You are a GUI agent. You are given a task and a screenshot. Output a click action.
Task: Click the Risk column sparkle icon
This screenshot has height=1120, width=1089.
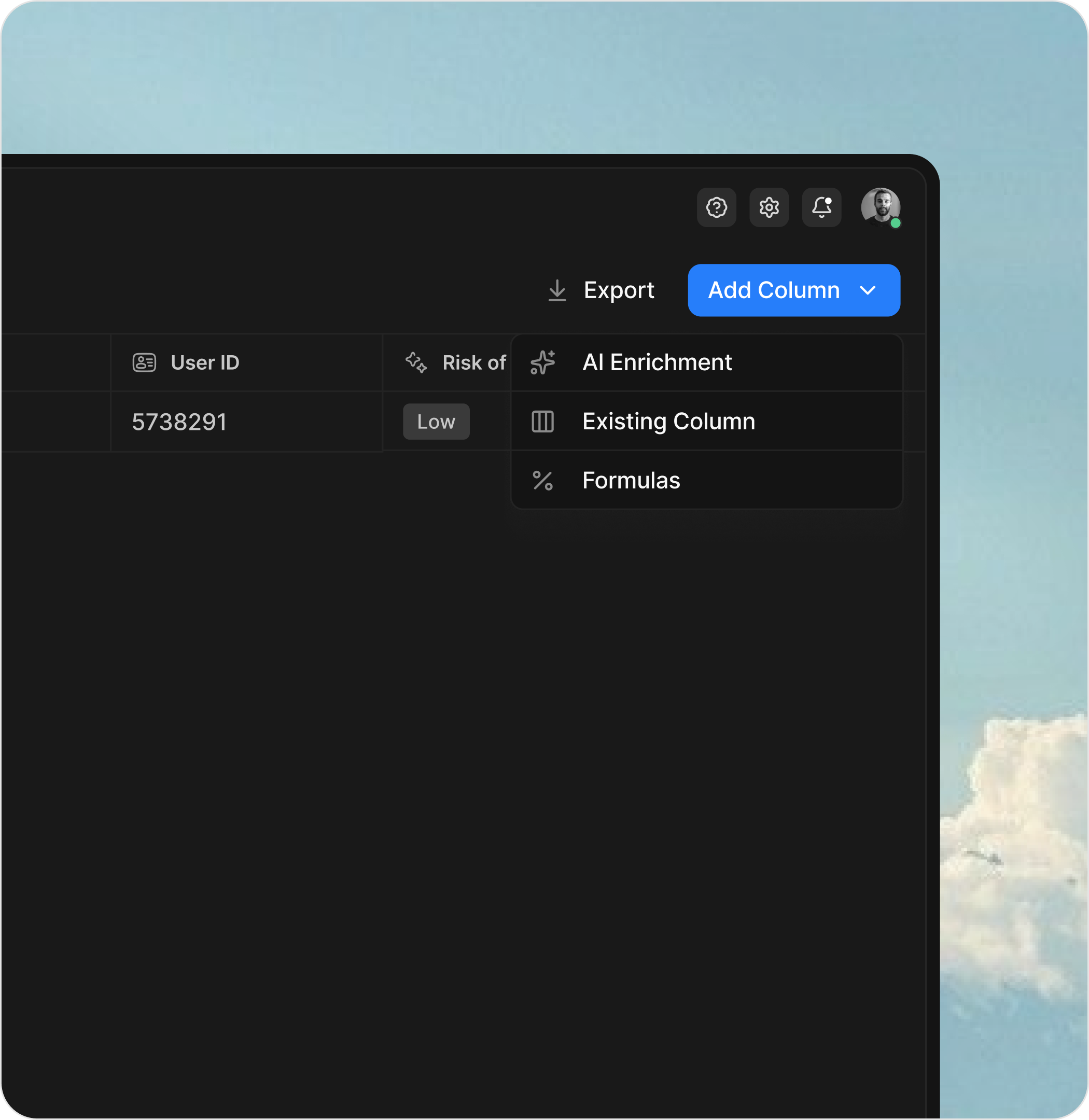(416, 362)
